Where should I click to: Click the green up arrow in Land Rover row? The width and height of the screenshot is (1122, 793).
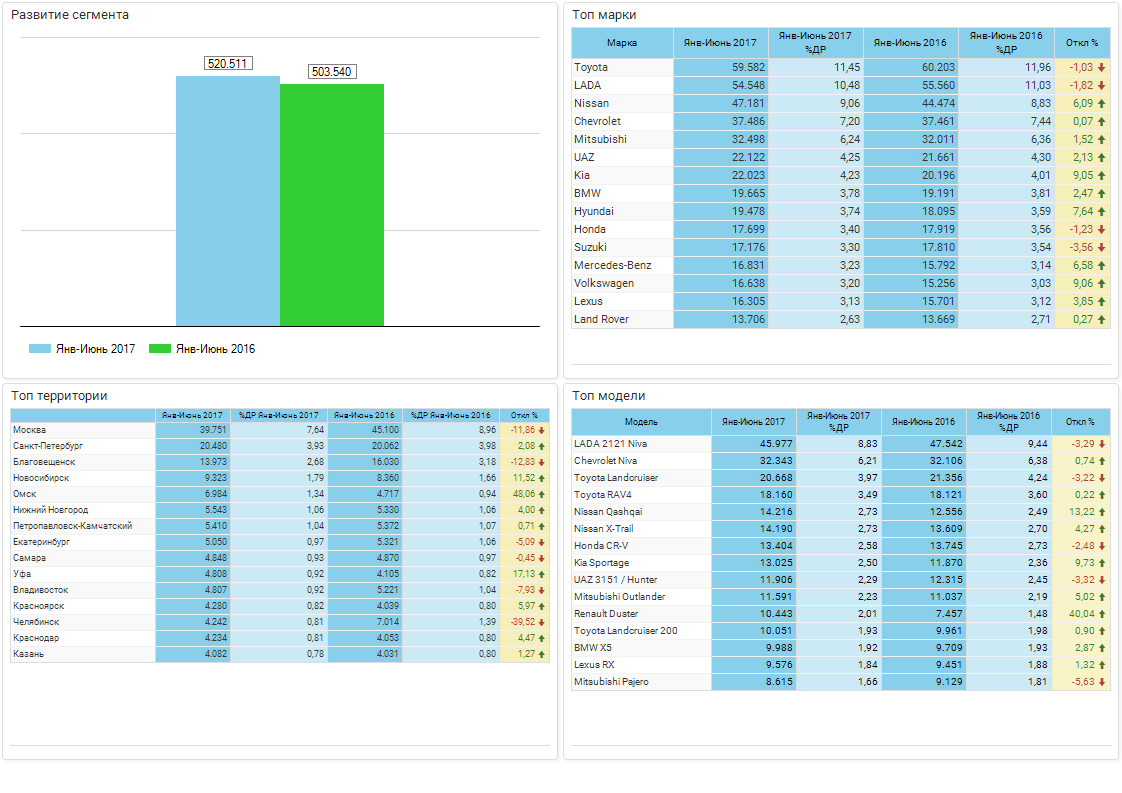point(1101,319)
